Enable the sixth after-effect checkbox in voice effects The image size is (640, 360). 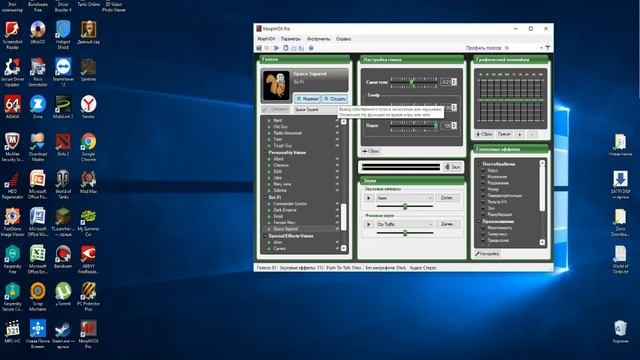coord(483,202)
